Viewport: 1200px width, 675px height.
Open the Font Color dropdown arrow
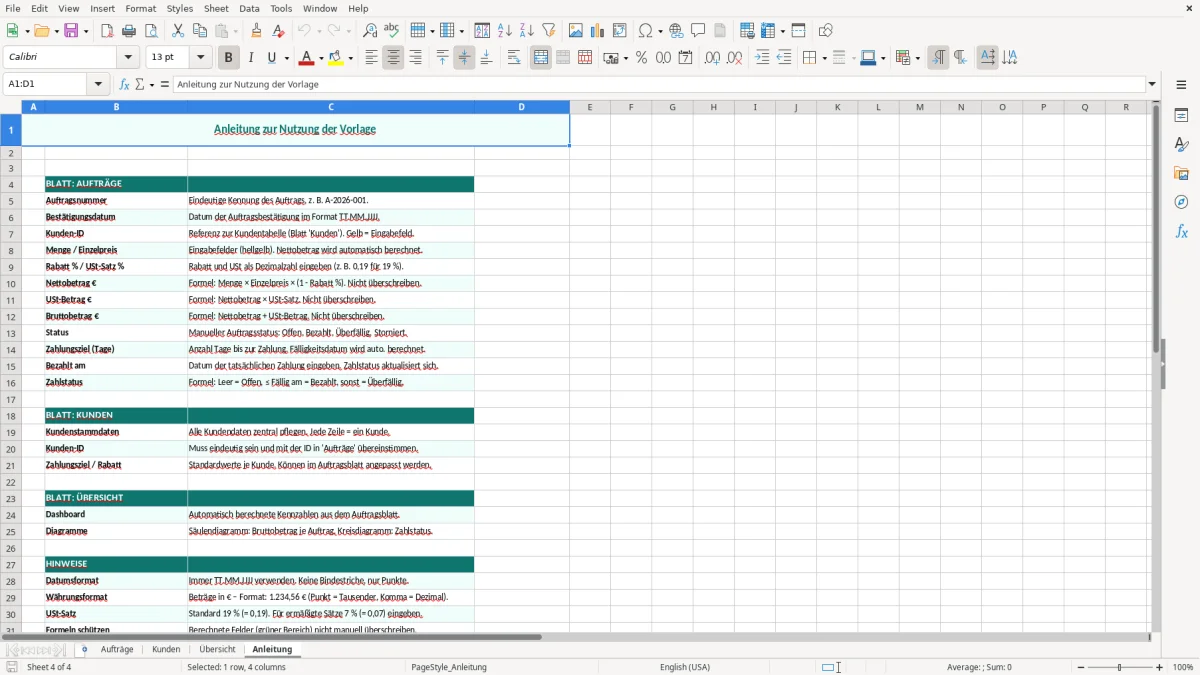321,58
